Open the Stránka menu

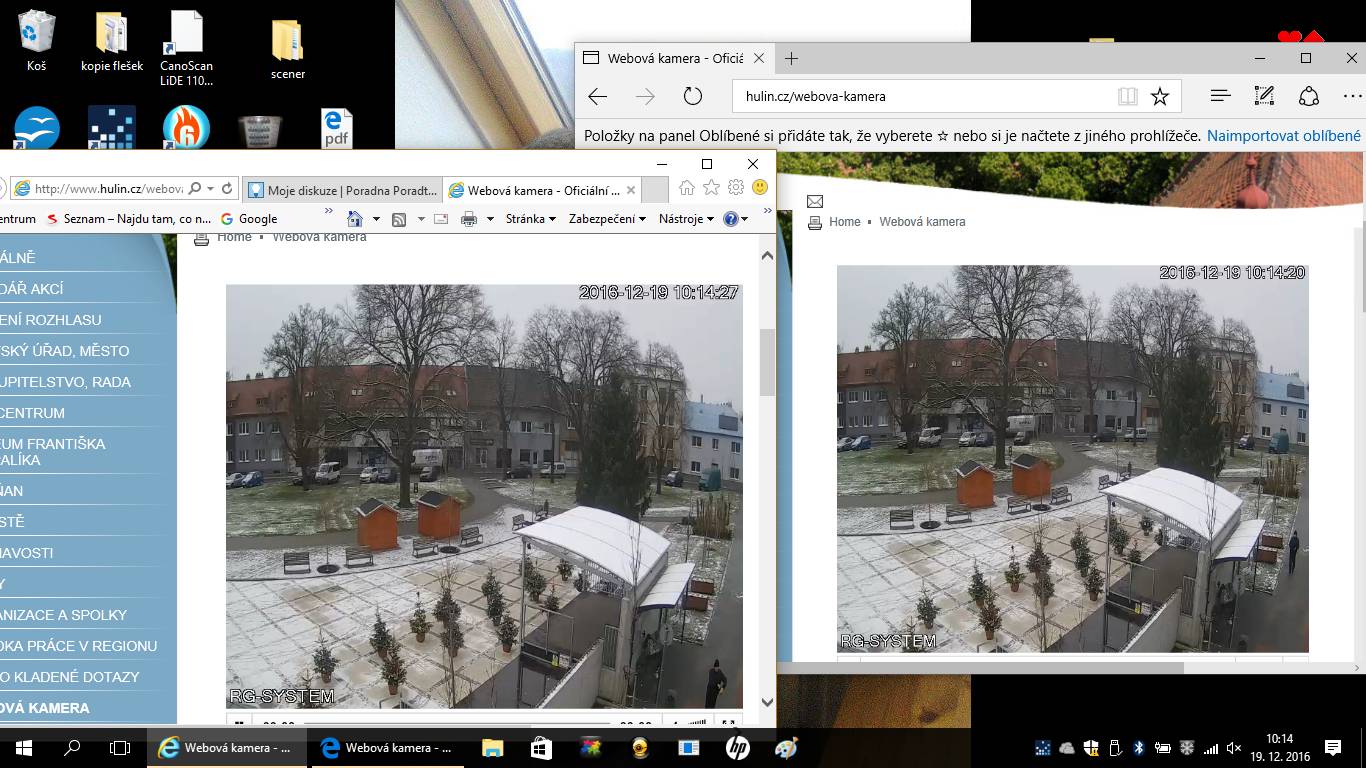coord(531,219)
